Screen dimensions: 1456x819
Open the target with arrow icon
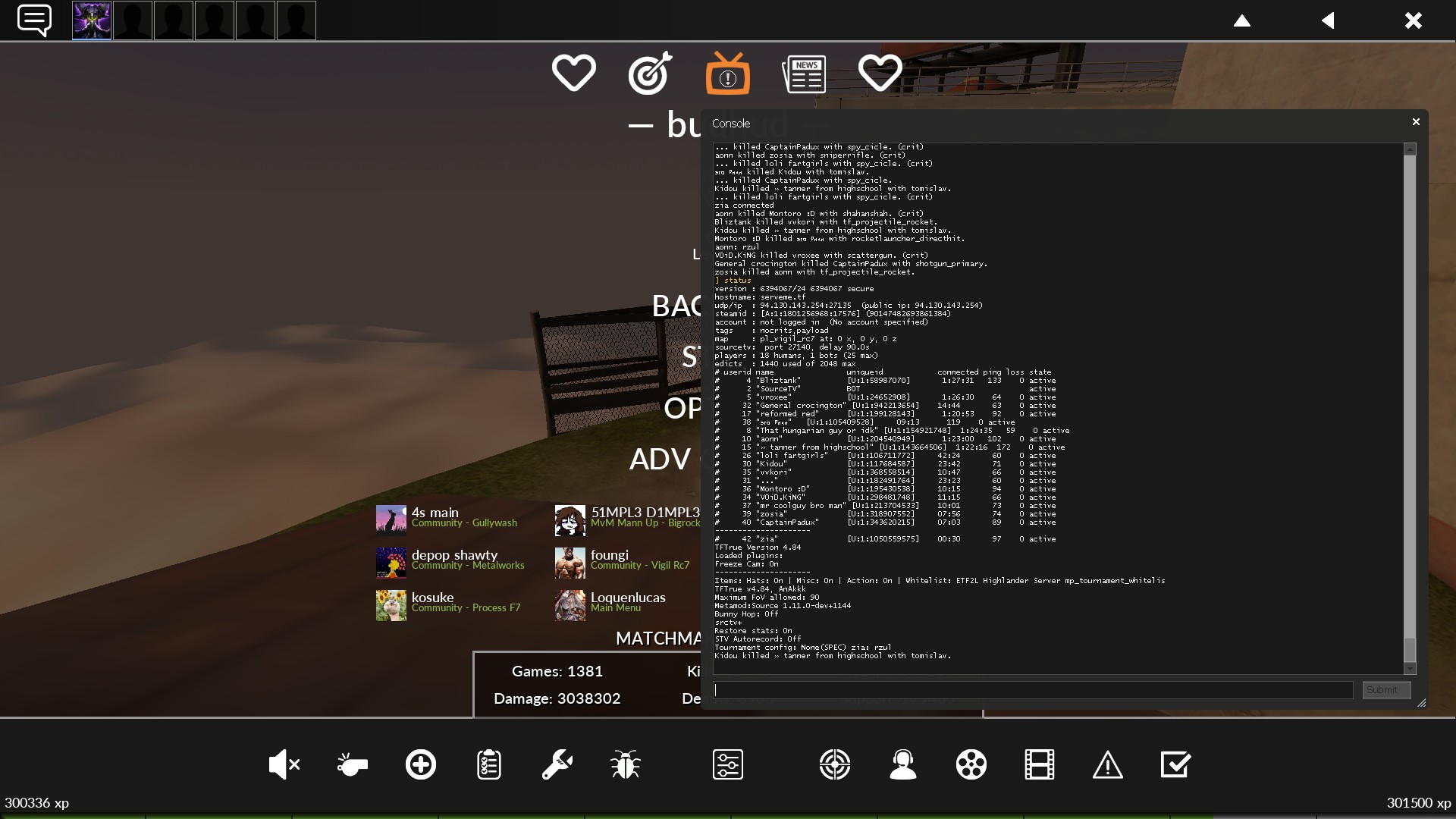[x=650, y=74]
